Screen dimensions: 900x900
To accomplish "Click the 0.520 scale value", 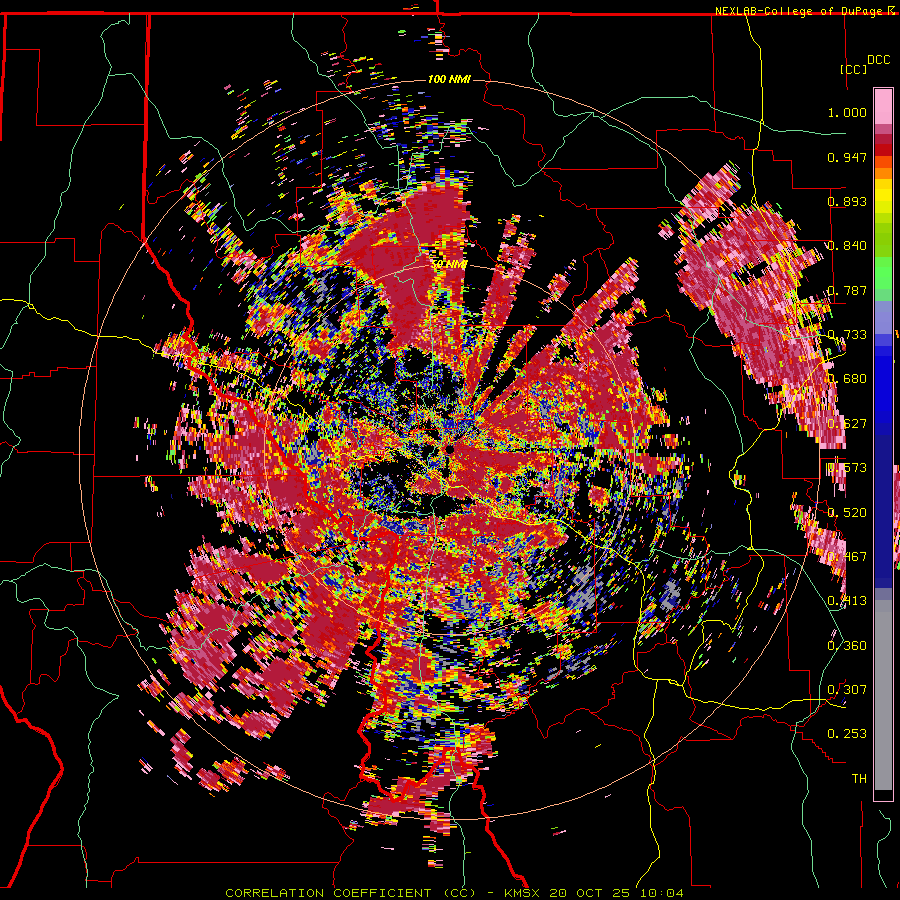I will (x=847, y=512).
